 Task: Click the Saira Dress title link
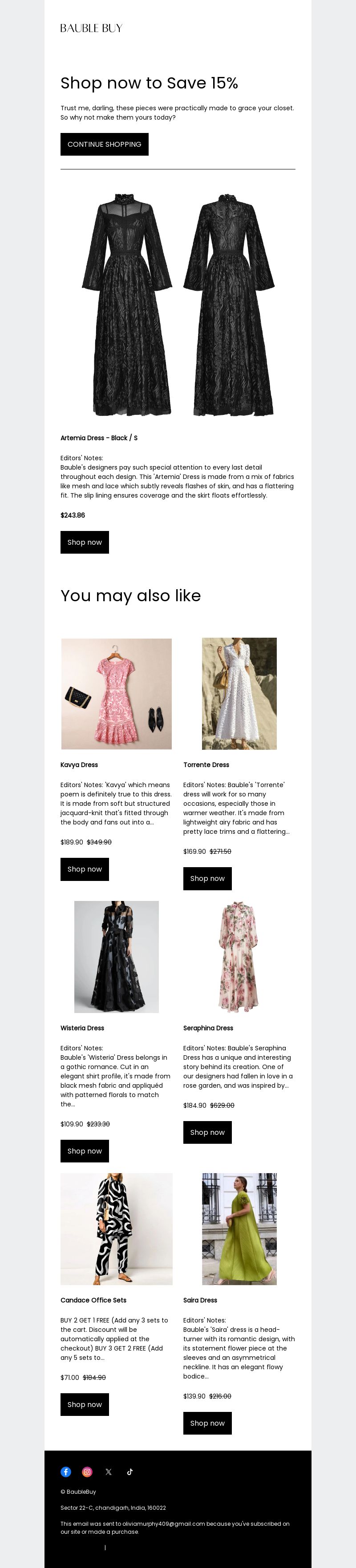click(200, 1300)
